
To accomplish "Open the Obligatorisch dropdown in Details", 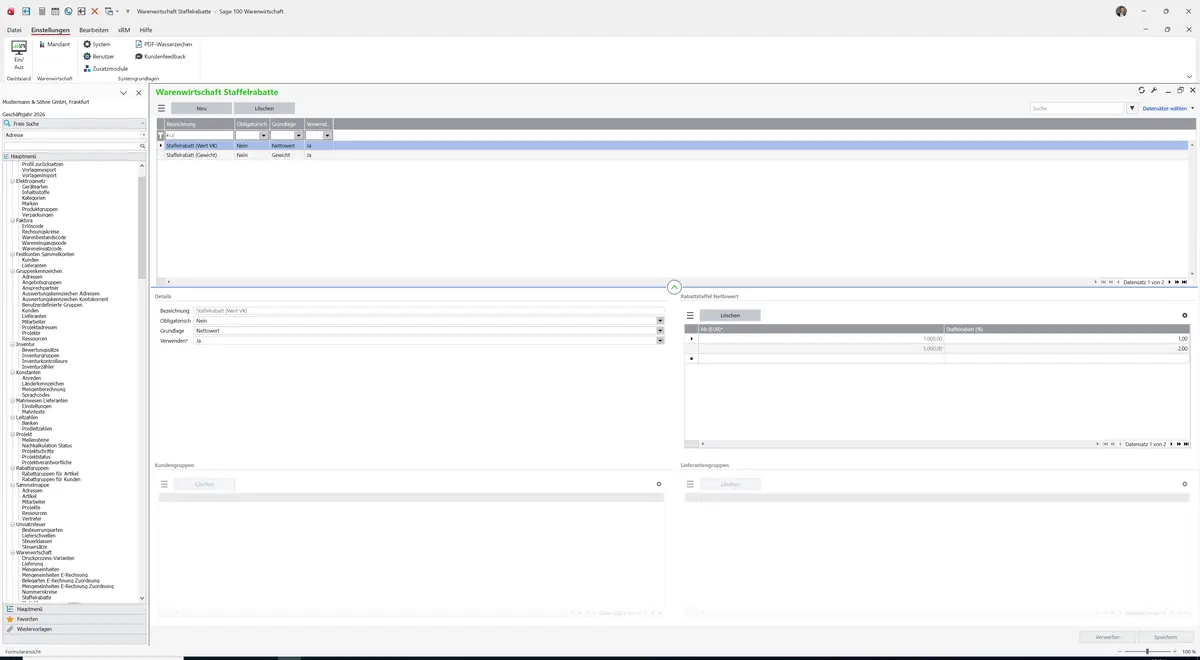I will (x=660, y=321).
